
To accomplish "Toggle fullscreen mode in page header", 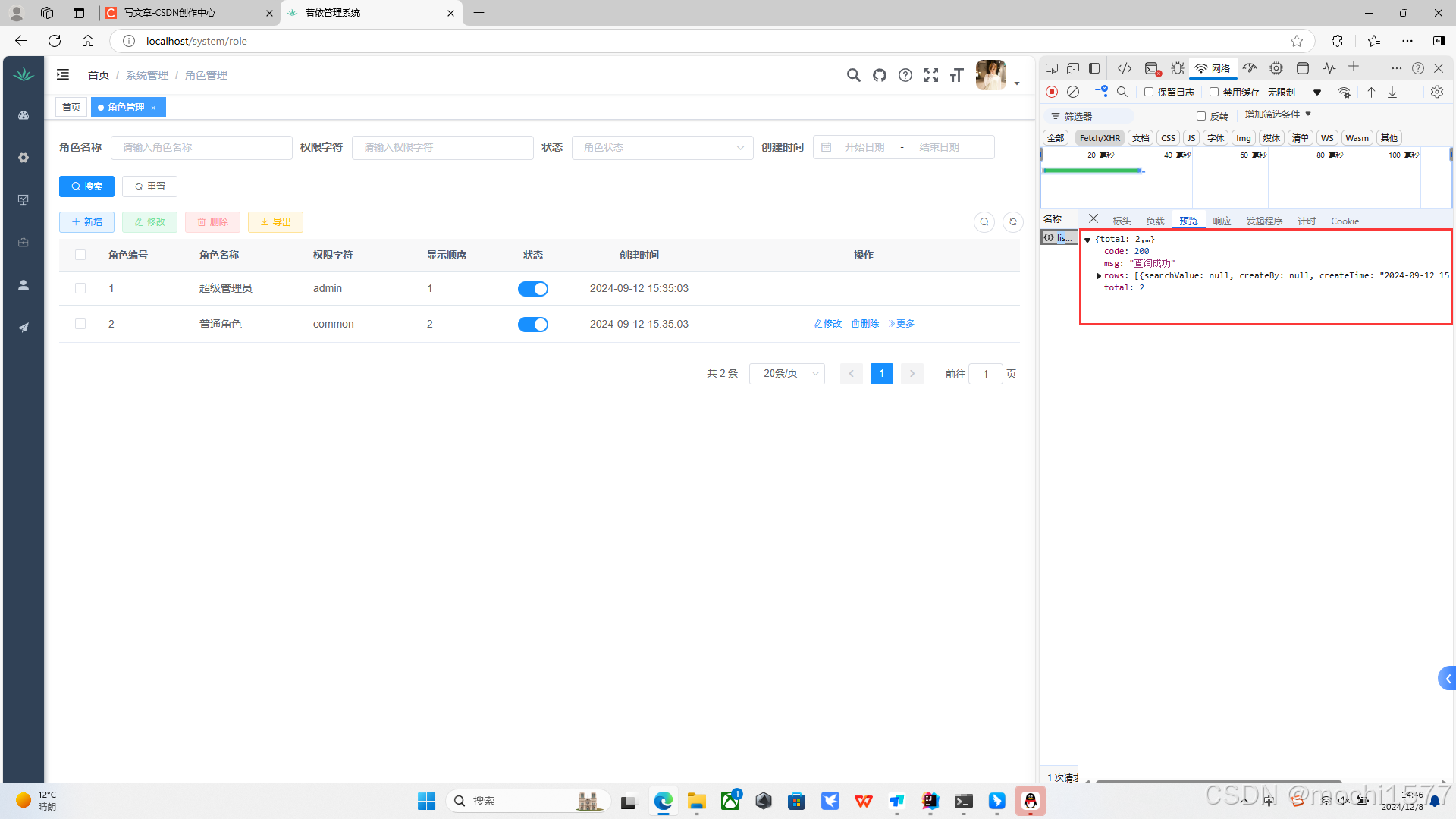I will coord(931,75).
